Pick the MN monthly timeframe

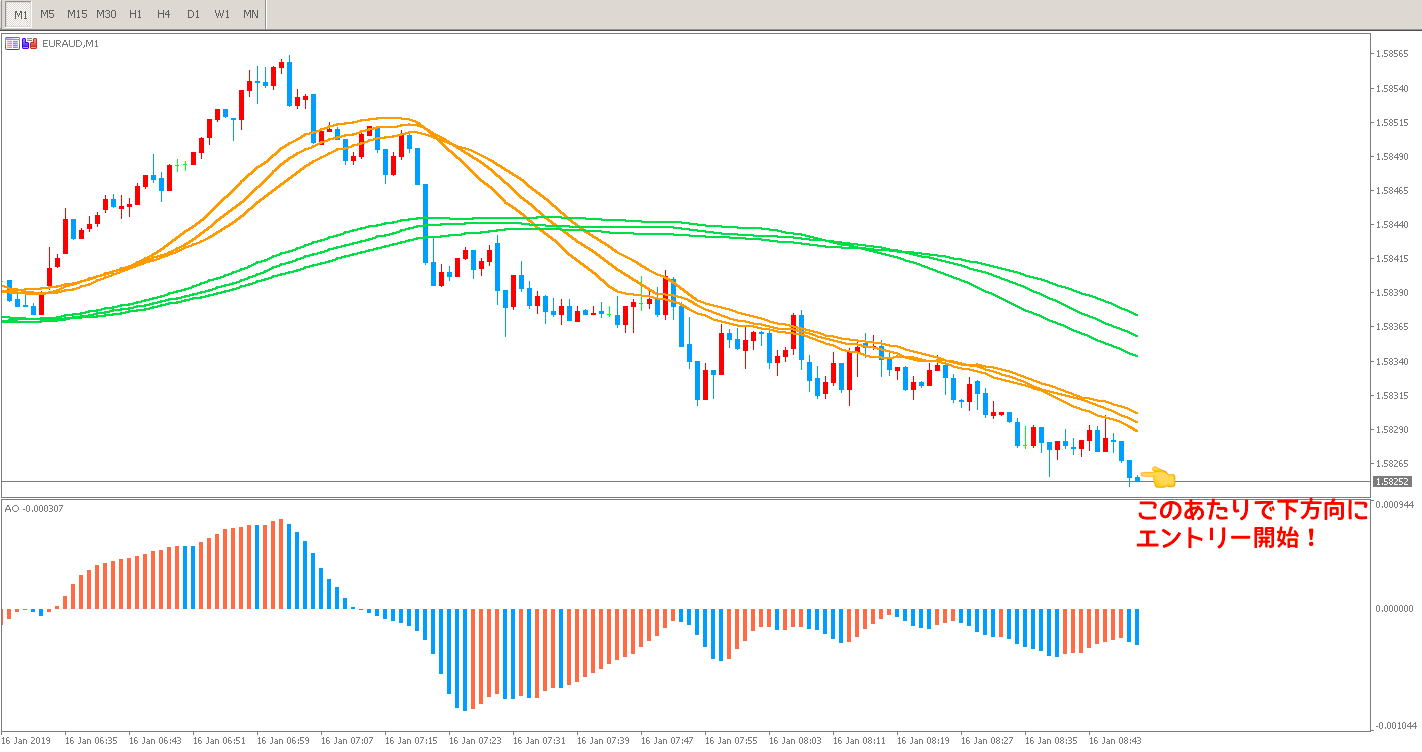click(x=251, y=14)
